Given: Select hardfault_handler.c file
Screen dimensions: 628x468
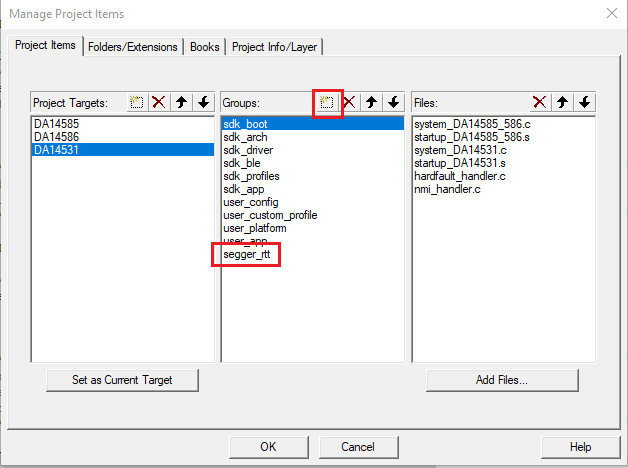Looking at the screenshot, I should tap(460, 176).
